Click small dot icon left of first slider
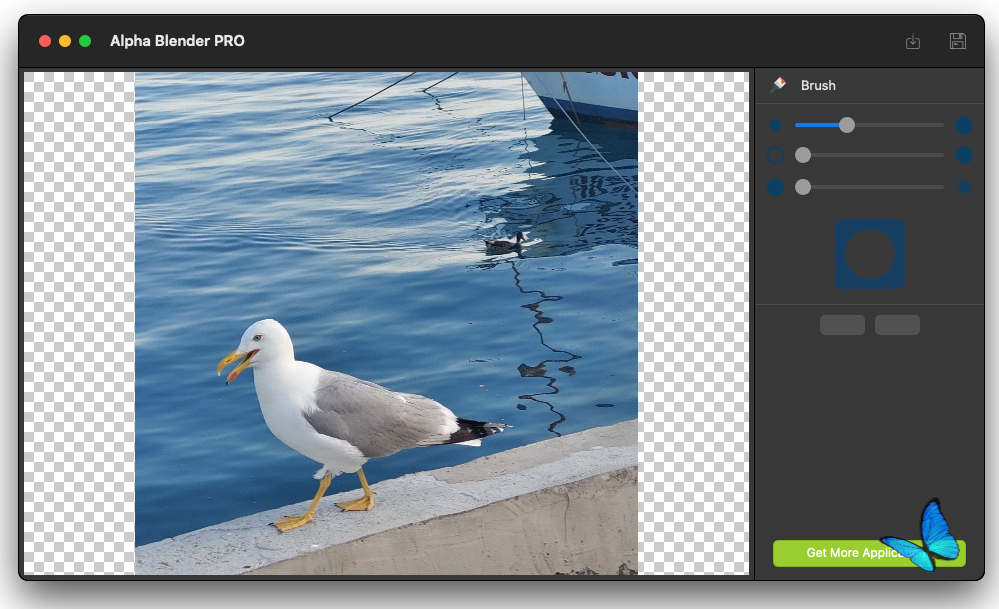Screen dimensions: 999x609 tap(775, 125)
